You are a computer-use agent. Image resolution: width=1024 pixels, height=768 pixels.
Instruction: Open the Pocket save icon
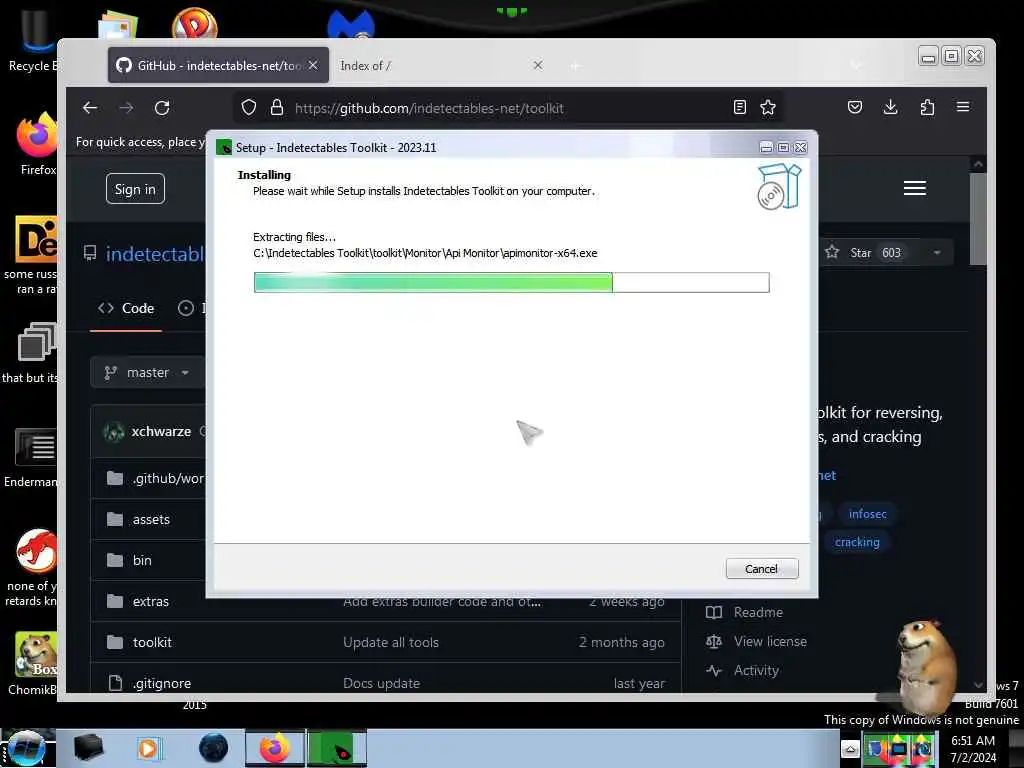point(855,107)
